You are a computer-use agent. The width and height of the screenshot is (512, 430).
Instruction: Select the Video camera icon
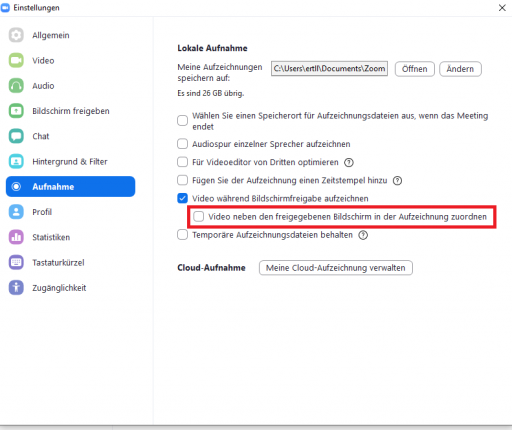tap(16, 60)
